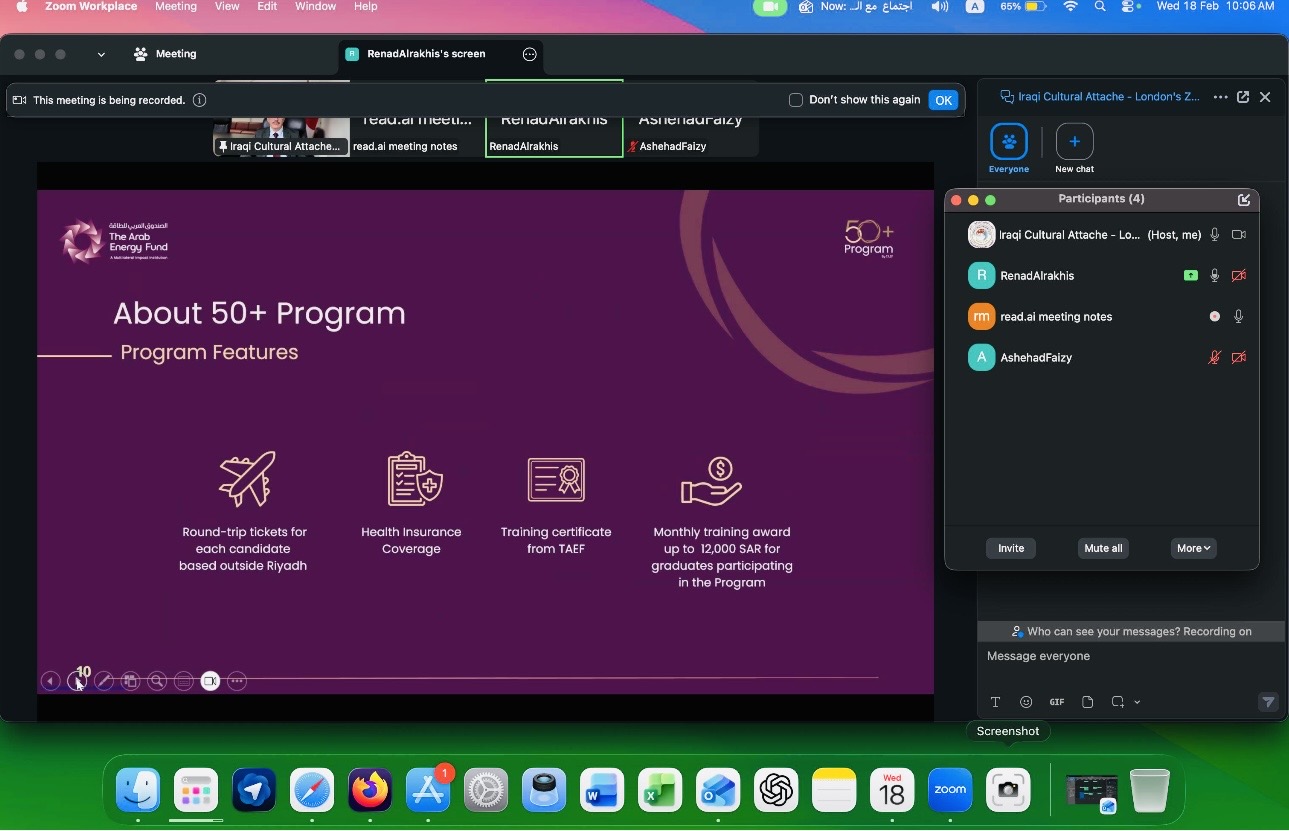Screen dimensions: 1289x831
Task: Open the window dropdown chevron beside Meeting tab
Action: click(x=101, y=55)
